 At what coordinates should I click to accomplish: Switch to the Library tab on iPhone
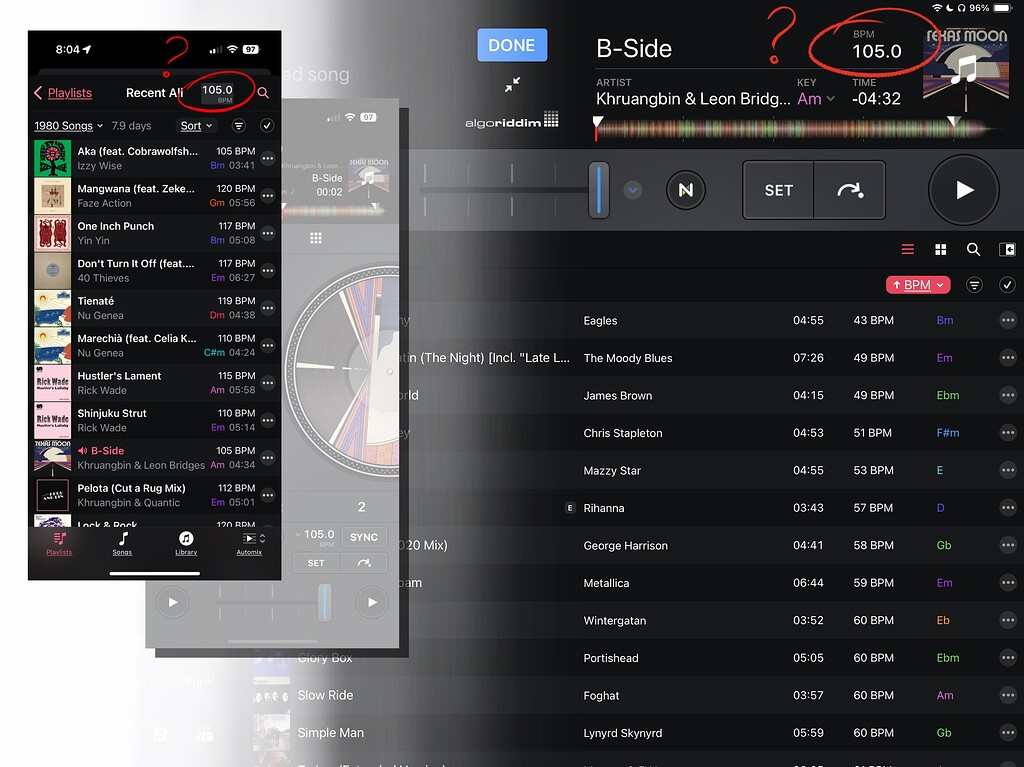tap(186, 544)
